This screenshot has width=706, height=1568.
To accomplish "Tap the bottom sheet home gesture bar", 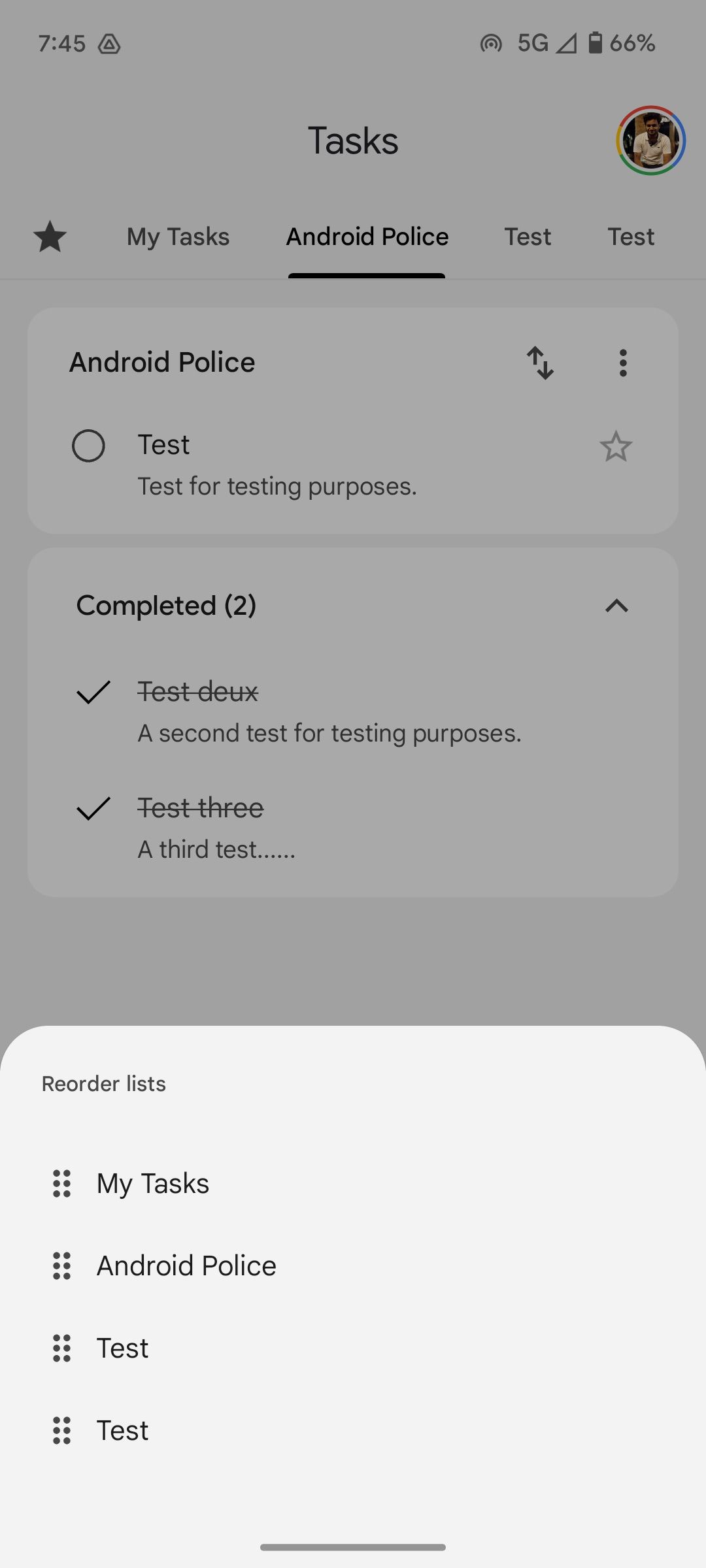I will click(x=353, y=1547).
